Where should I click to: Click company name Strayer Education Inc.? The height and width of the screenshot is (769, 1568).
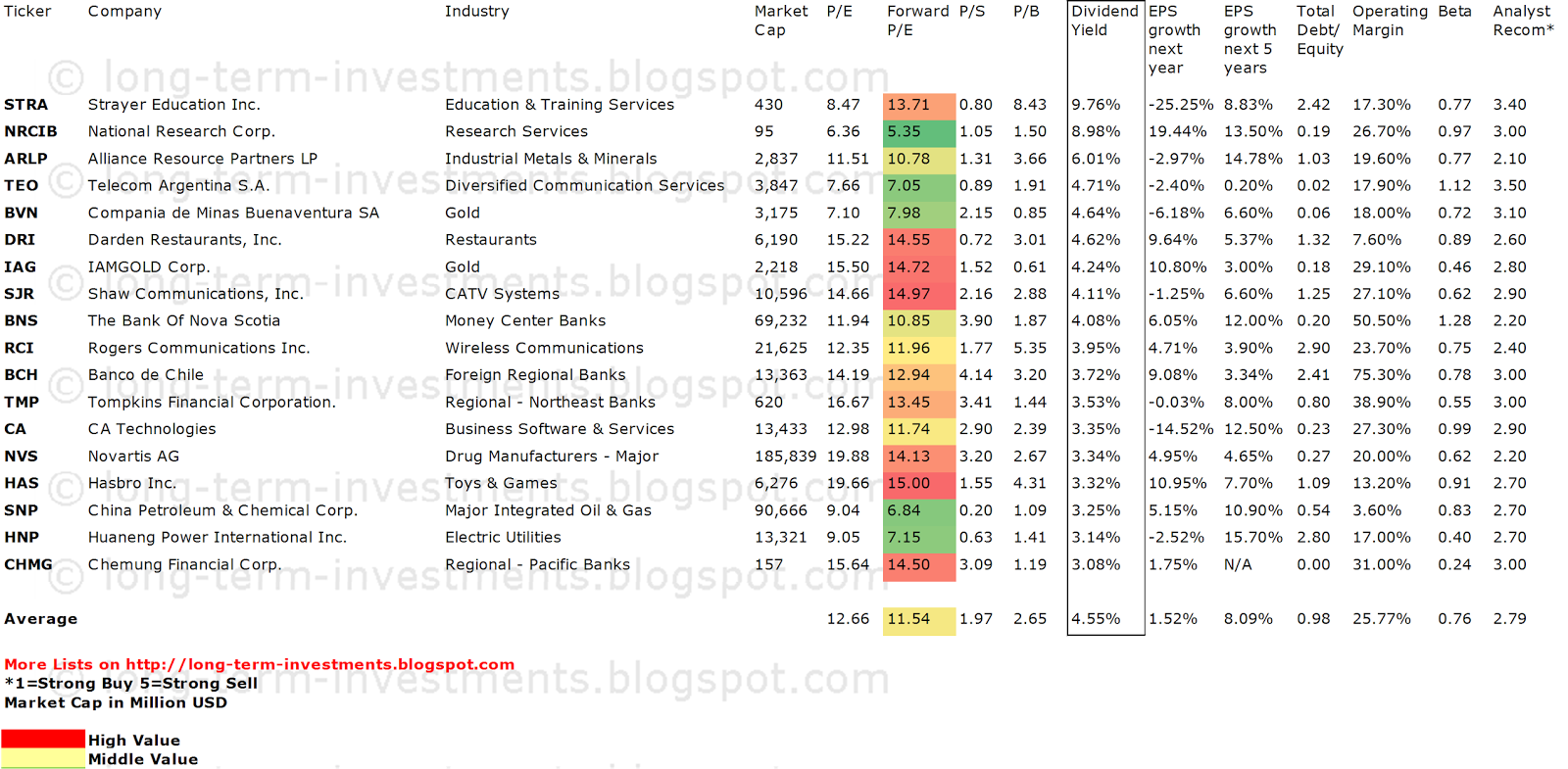tap(173, 105)
